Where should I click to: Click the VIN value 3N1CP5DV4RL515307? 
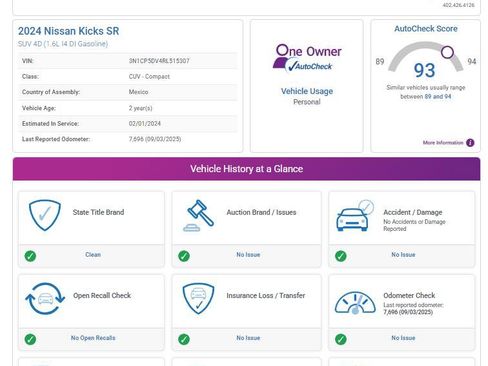coord(159,61)
